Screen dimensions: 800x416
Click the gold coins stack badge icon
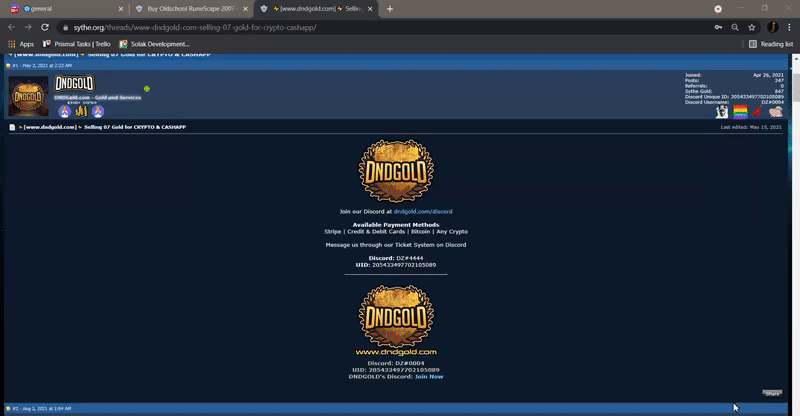[x=81, y=111]
